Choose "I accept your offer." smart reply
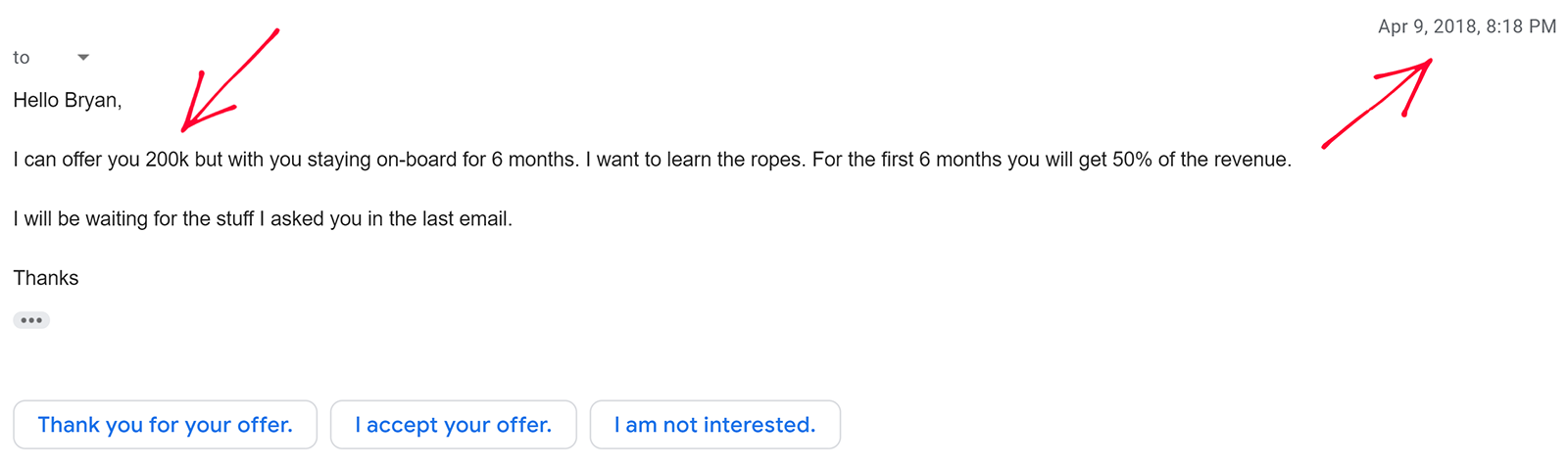Screen dimensions: 1568x466 (x=453, y=425)
